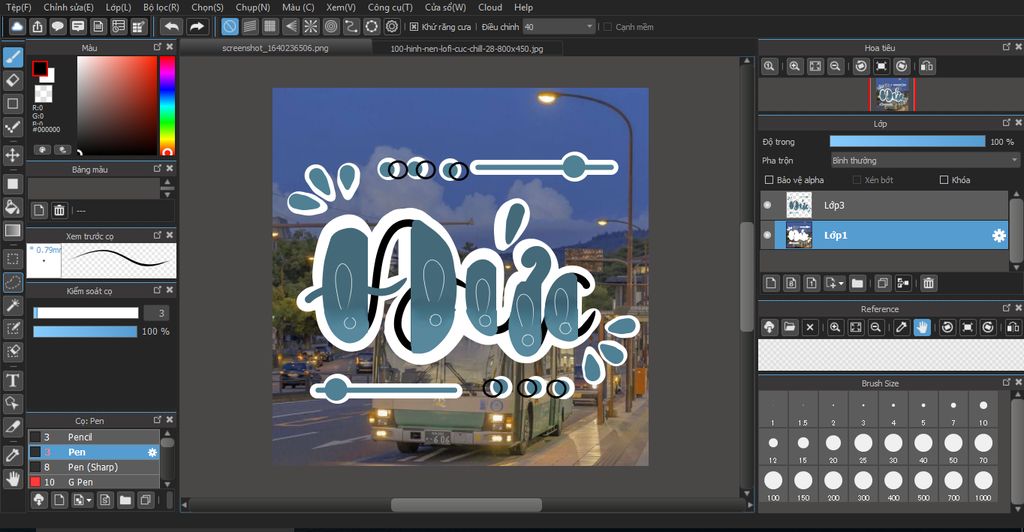Enable the Khóa lock checkbox
Screen dimensions: 1024x532
(944, 180)
